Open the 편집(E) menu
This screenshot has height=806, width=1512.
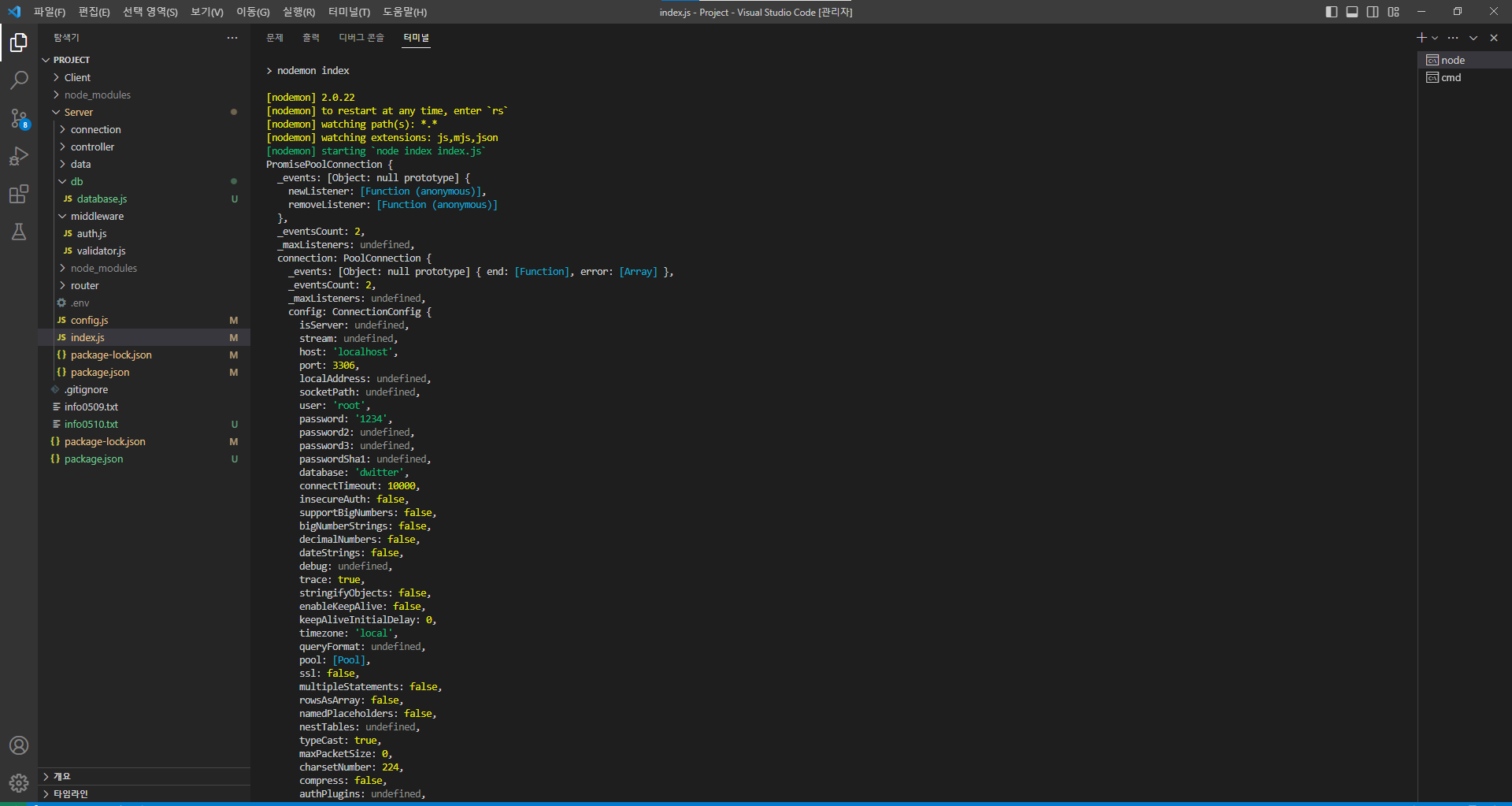(94, 12)
